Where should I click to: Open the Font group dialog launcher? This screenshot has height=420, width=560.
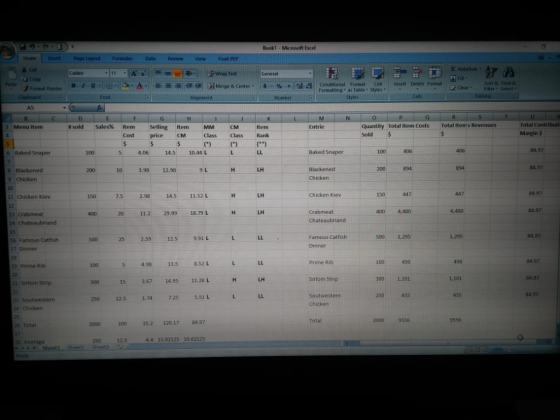(x=147, y=97)
